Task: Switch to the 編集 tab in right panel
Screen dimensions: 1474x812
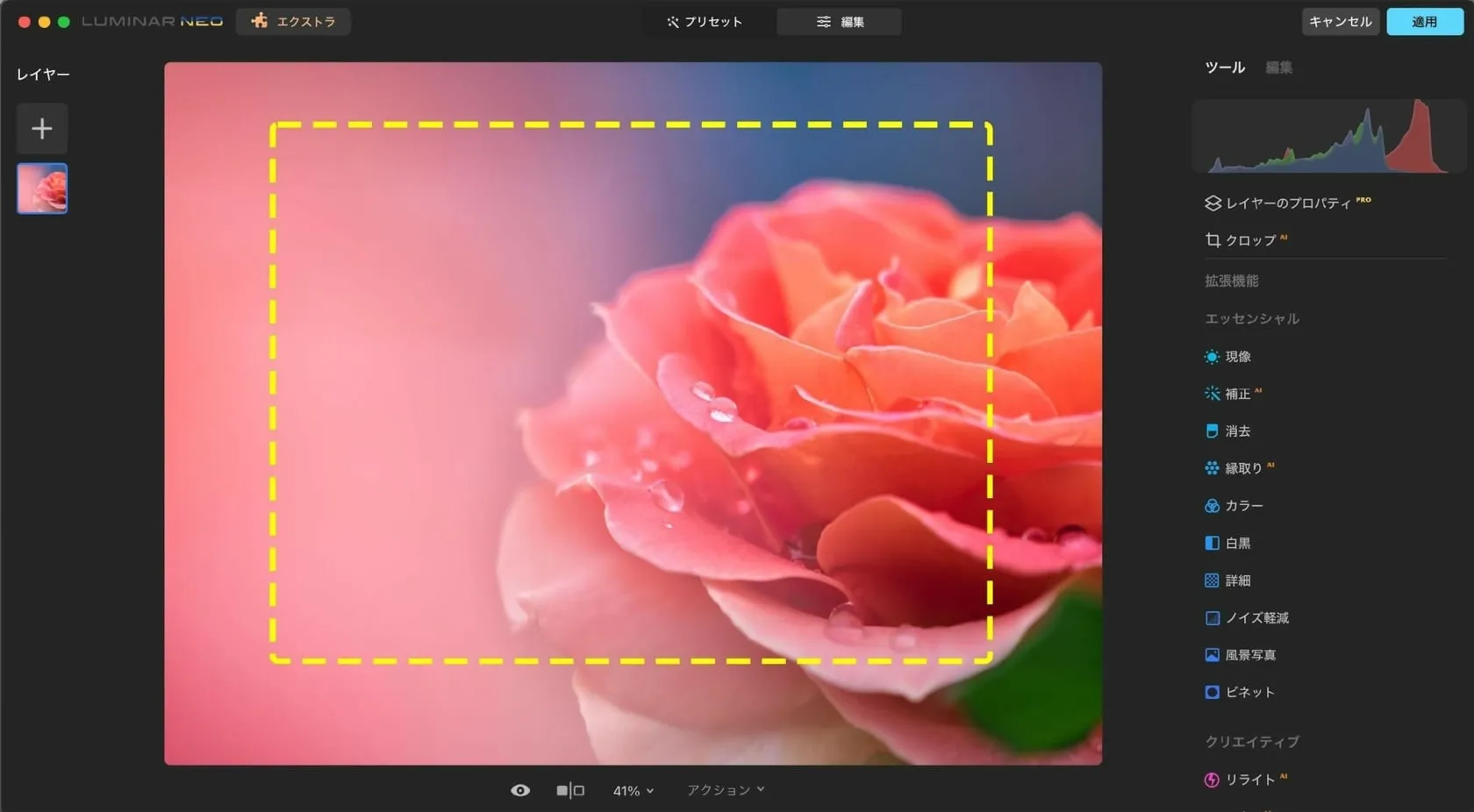Action: [1278, 68]
